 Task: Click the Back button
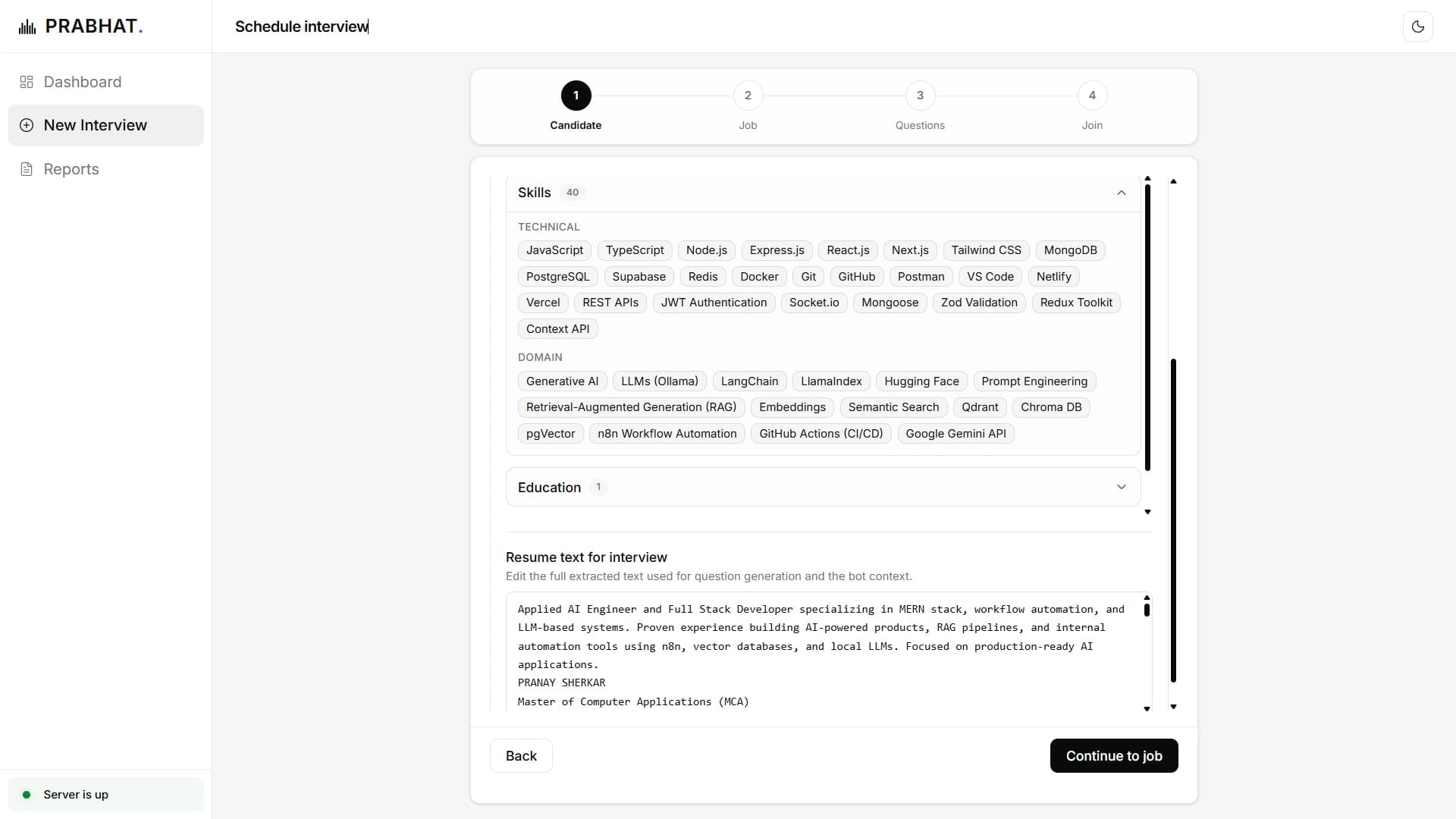(x=521, y=756)
